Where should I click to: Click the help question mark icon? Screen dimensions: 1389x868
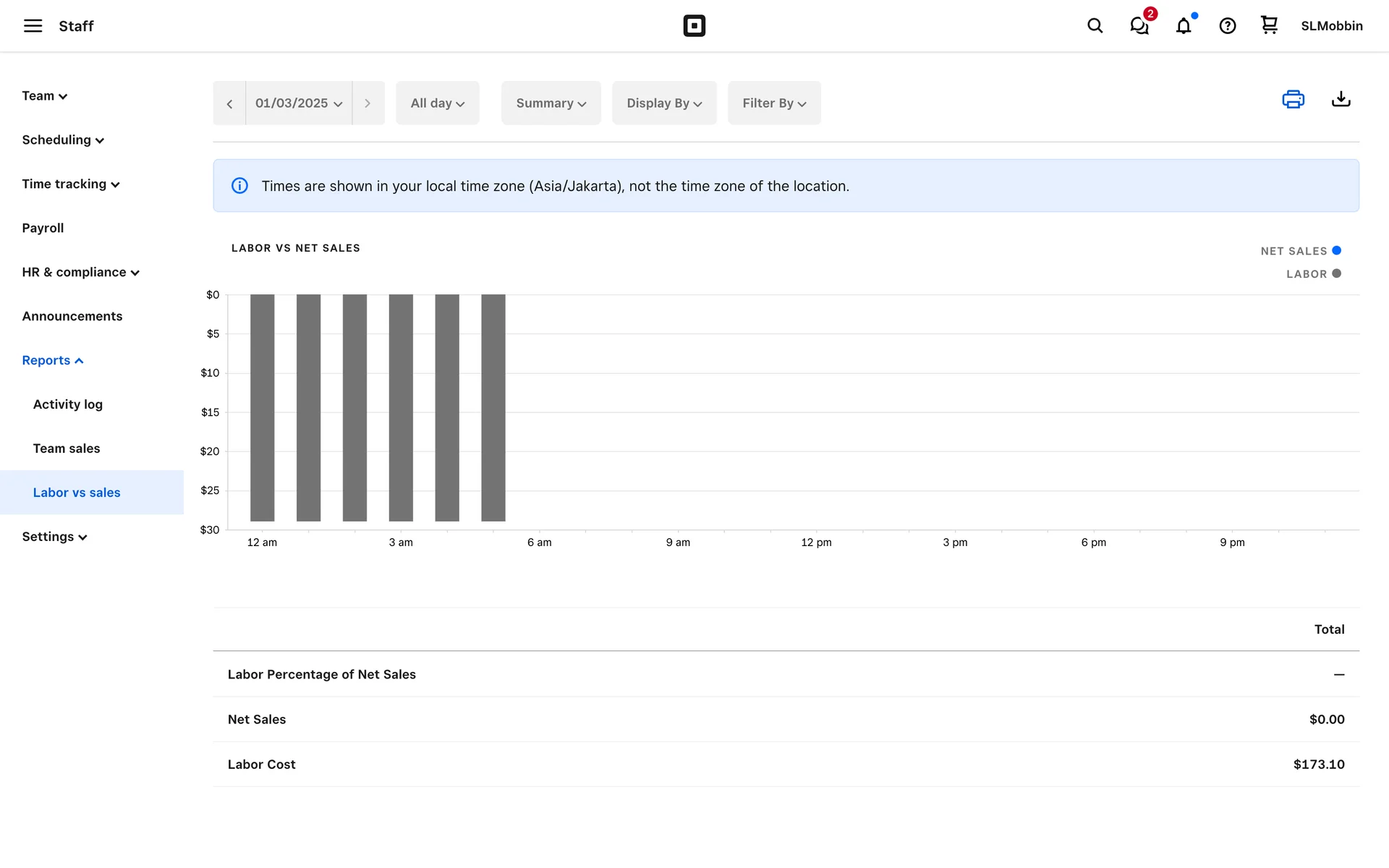(x=1228, y=26)
